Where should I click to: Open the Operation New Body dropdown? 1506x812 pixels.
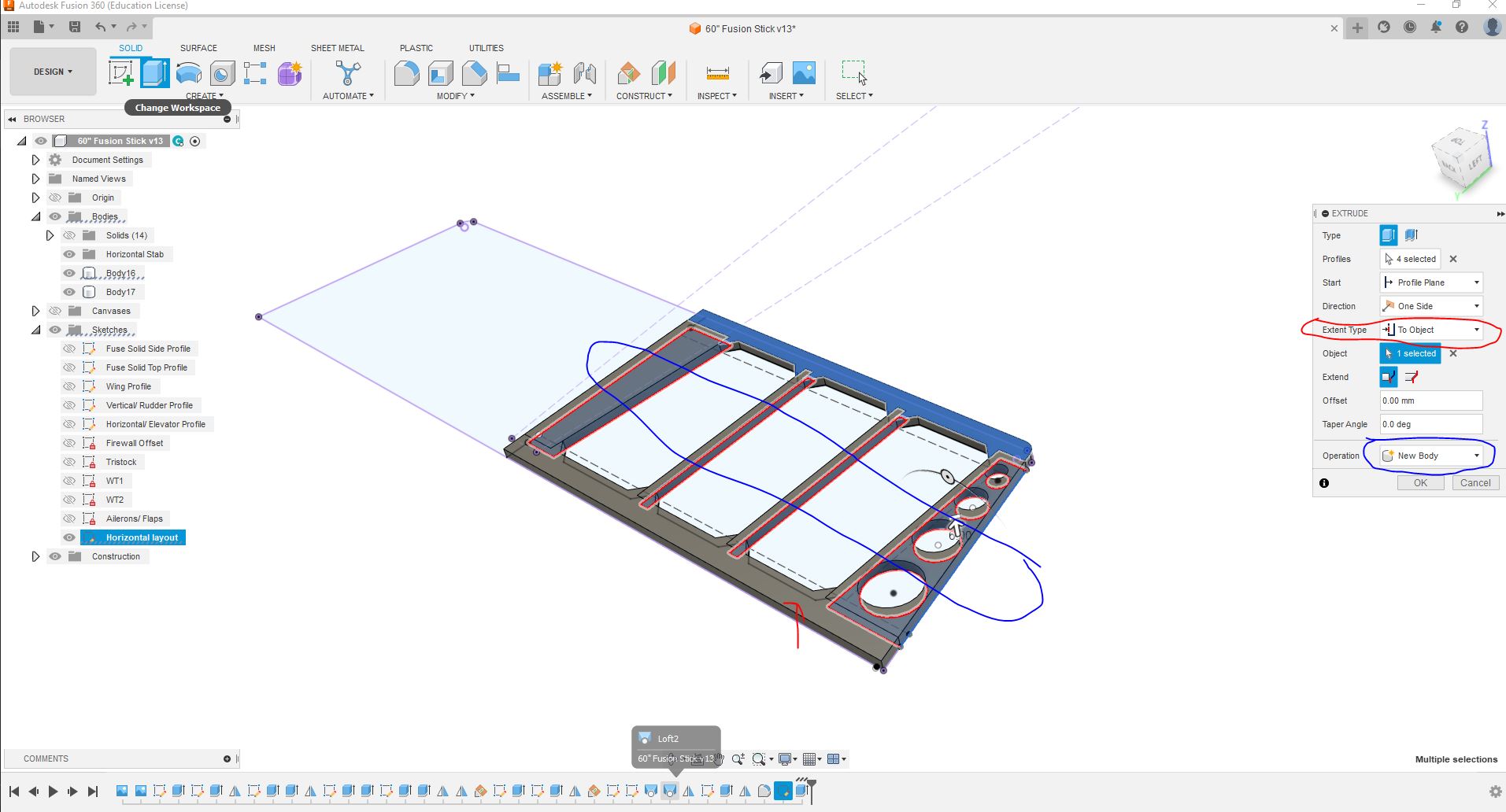1431,456
